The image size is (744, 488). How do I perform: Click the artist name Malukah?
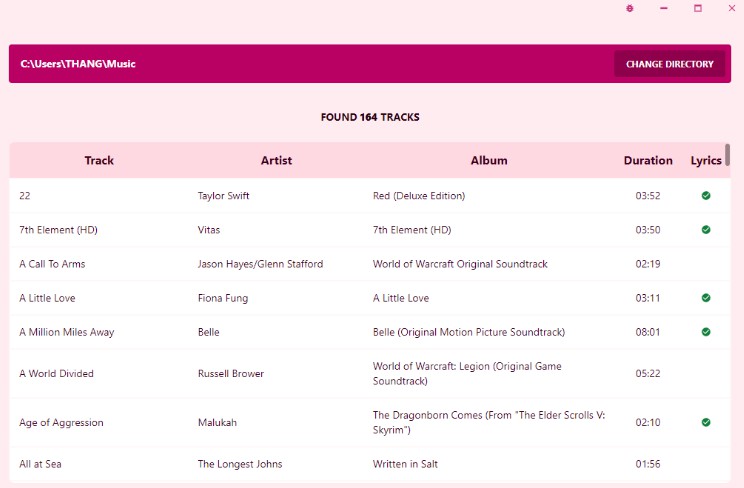(x=218, y=423)
